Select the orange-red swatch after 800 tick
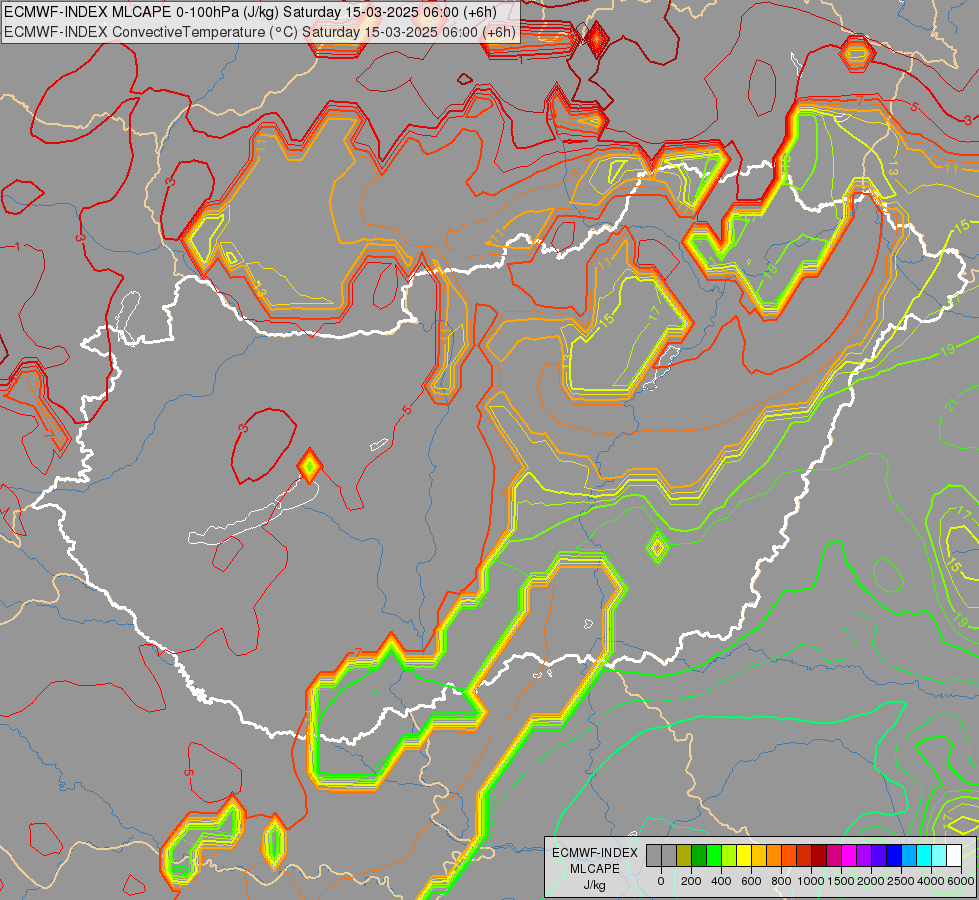The height and width of the screenshot is (900, 979). coord(789,855)
